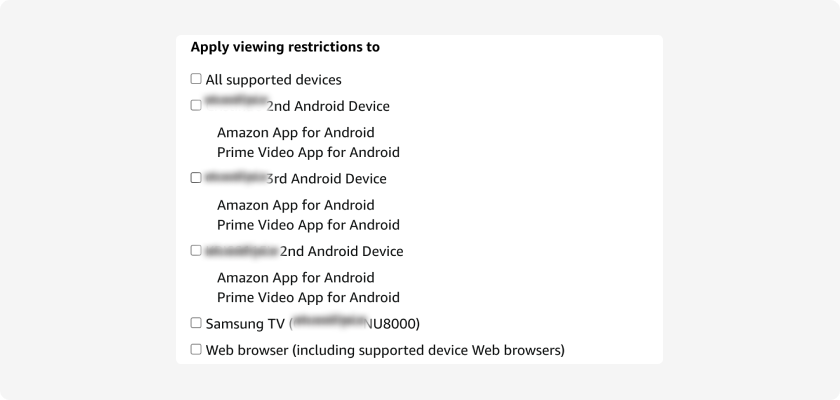This screenshot has height=400, width=840.
Task: Tick the 2nd Android Device checkbox directly above Samsung TV
Action: click(x=196, y=251)
